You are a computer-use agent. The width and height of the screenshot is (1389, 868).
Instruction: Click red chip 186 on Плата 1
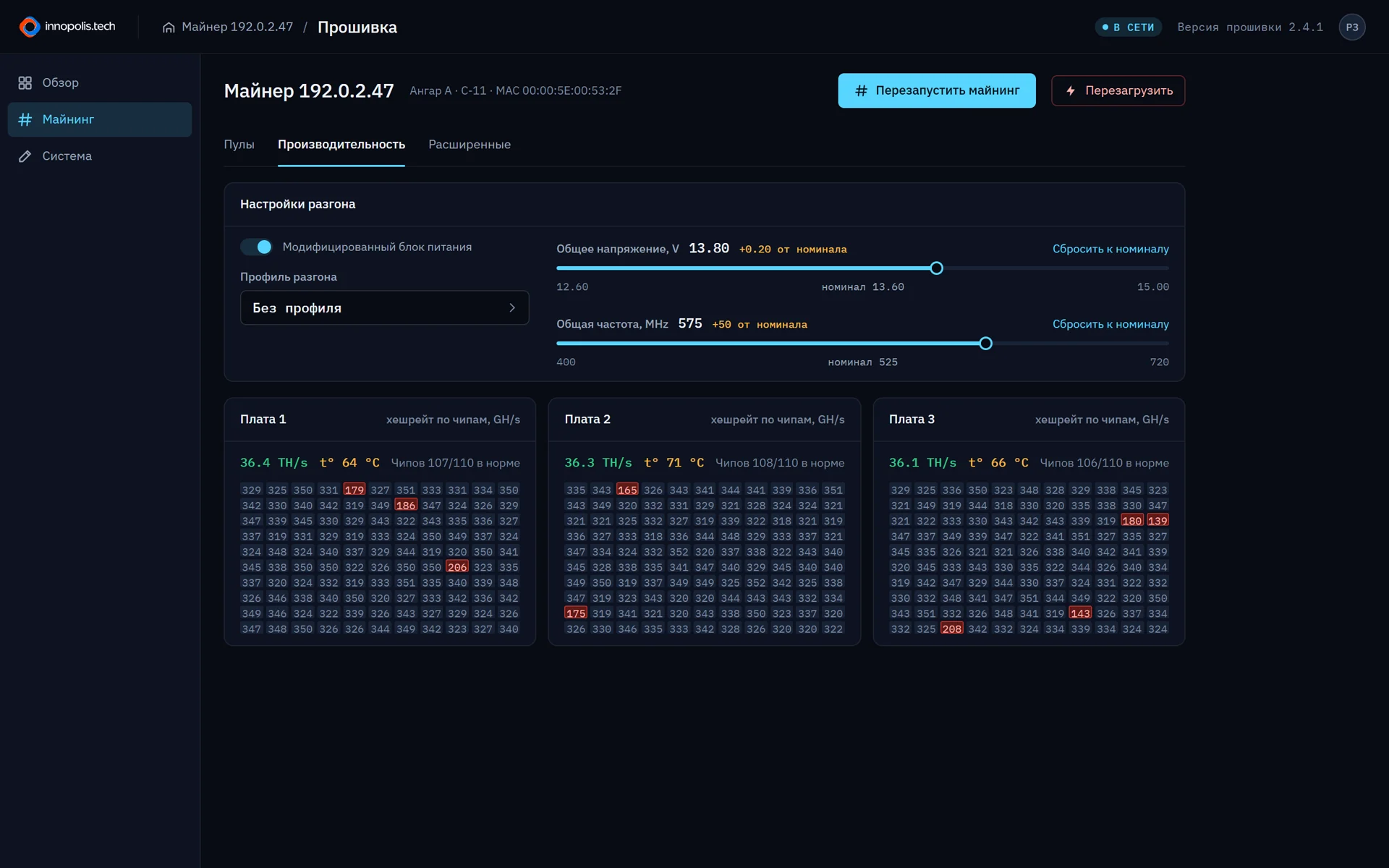406,506
